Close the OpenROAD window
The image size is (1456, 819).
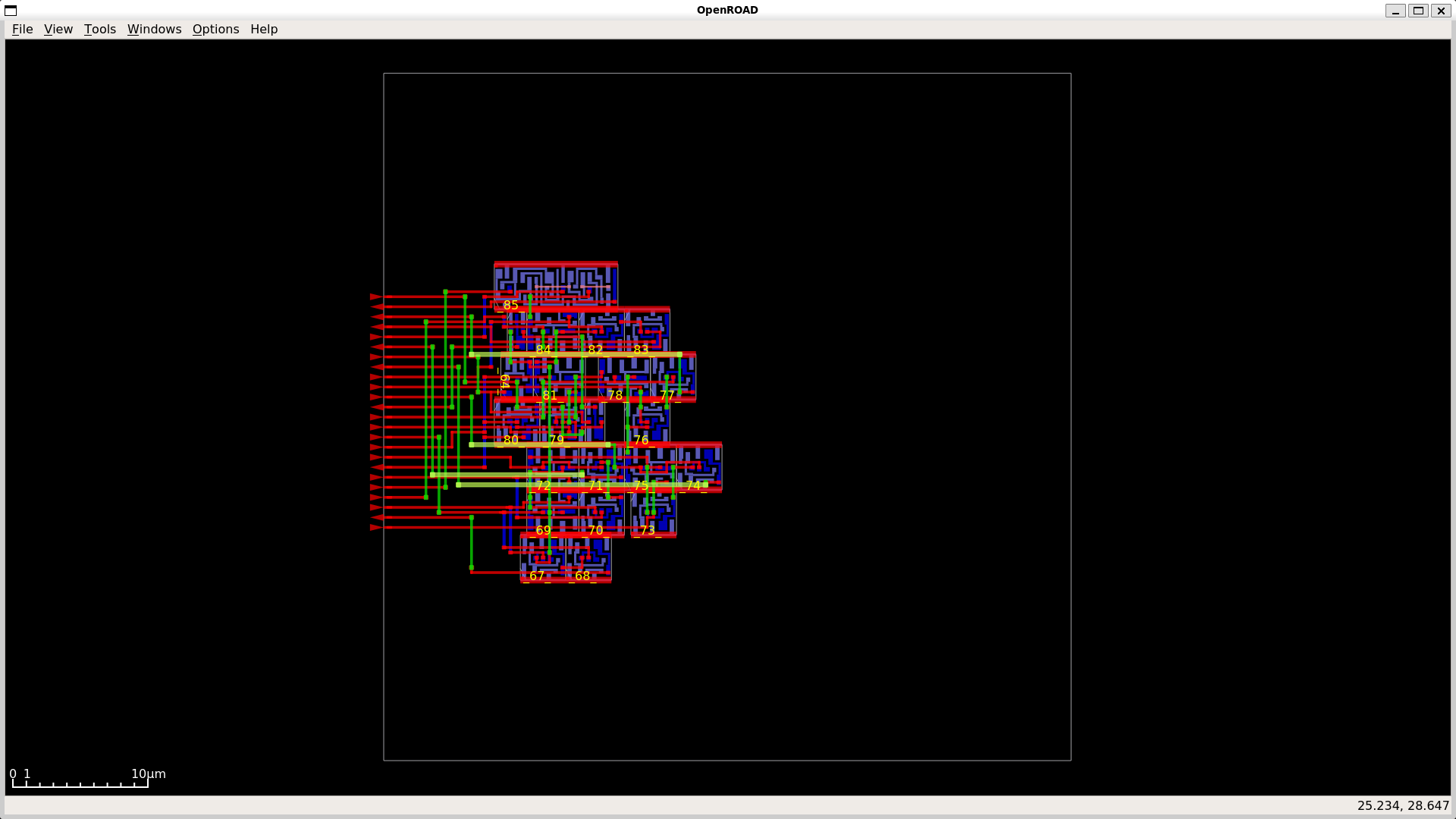click(x=1441, y=11)
